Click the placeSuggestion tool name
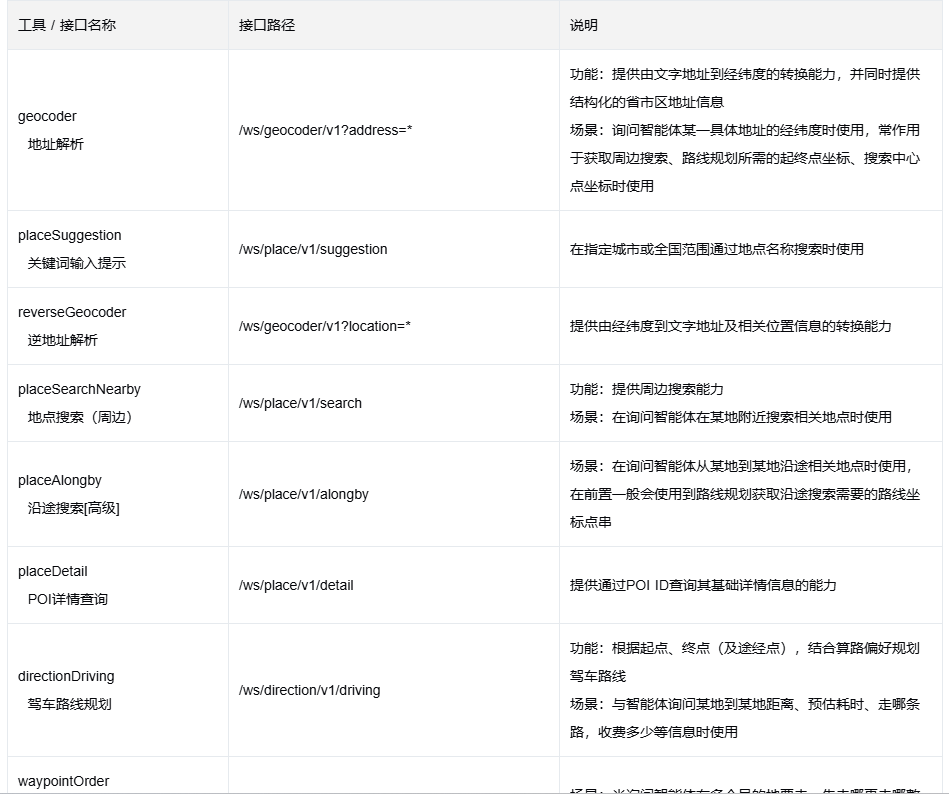 [x=70, y=235]
